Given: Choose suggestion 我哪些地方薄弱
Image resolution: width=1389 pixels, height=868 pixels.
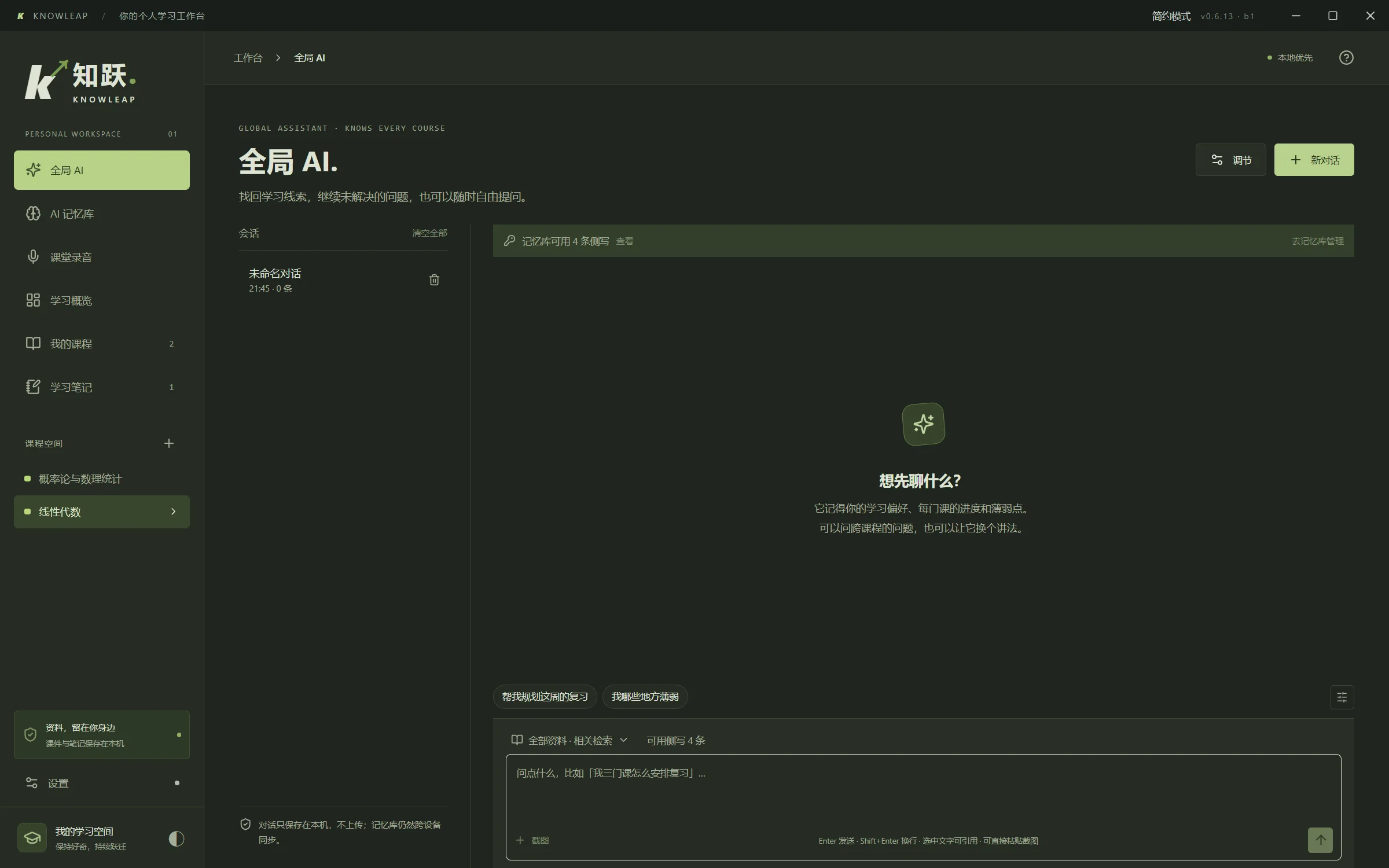Looking at the screenshot, I should (645, 697).
